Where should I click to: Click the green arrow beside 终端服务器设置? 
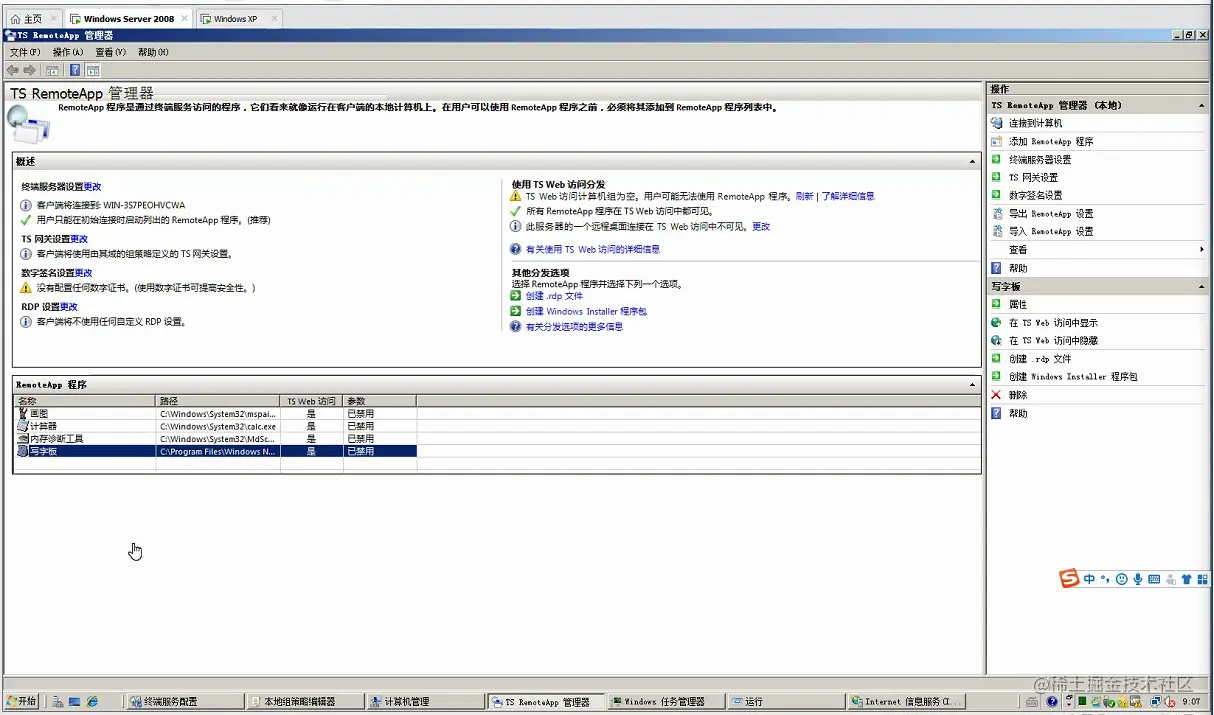tap(996, 159)
